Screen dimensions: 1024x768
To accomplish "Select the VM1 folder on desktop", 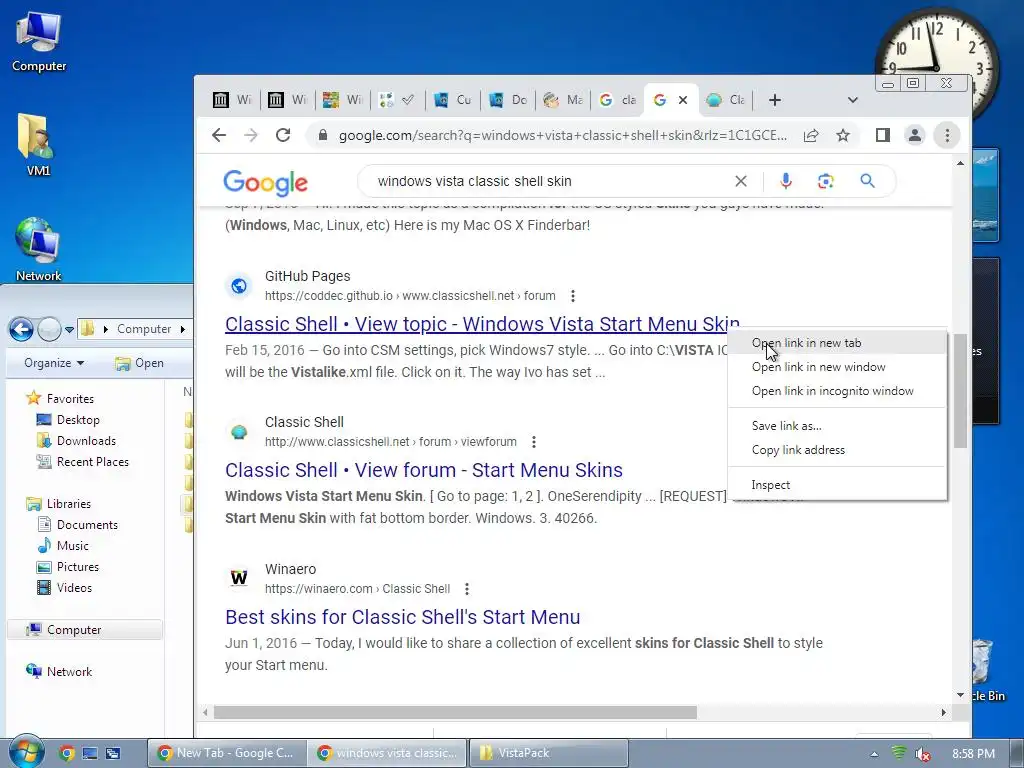I will 38,145.
